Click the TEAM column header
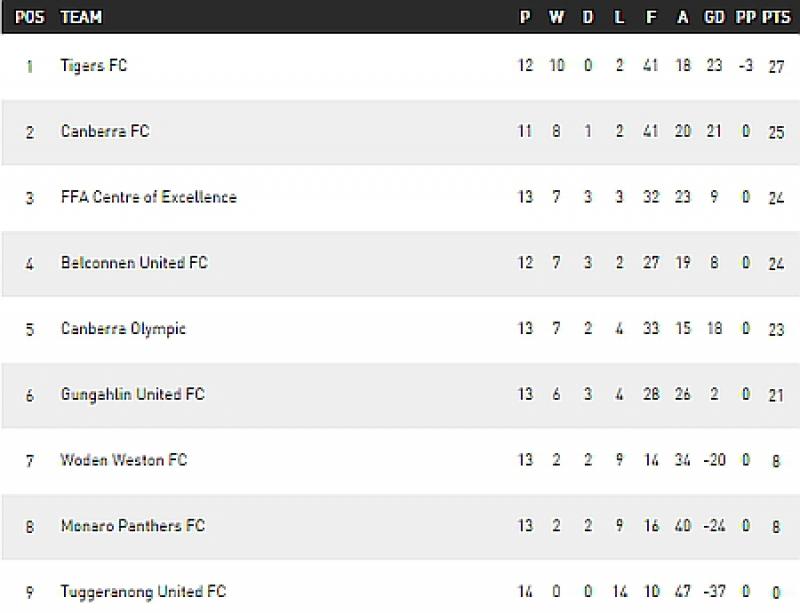800x613 pixels. pyautogui.click(x=81, y=17)
